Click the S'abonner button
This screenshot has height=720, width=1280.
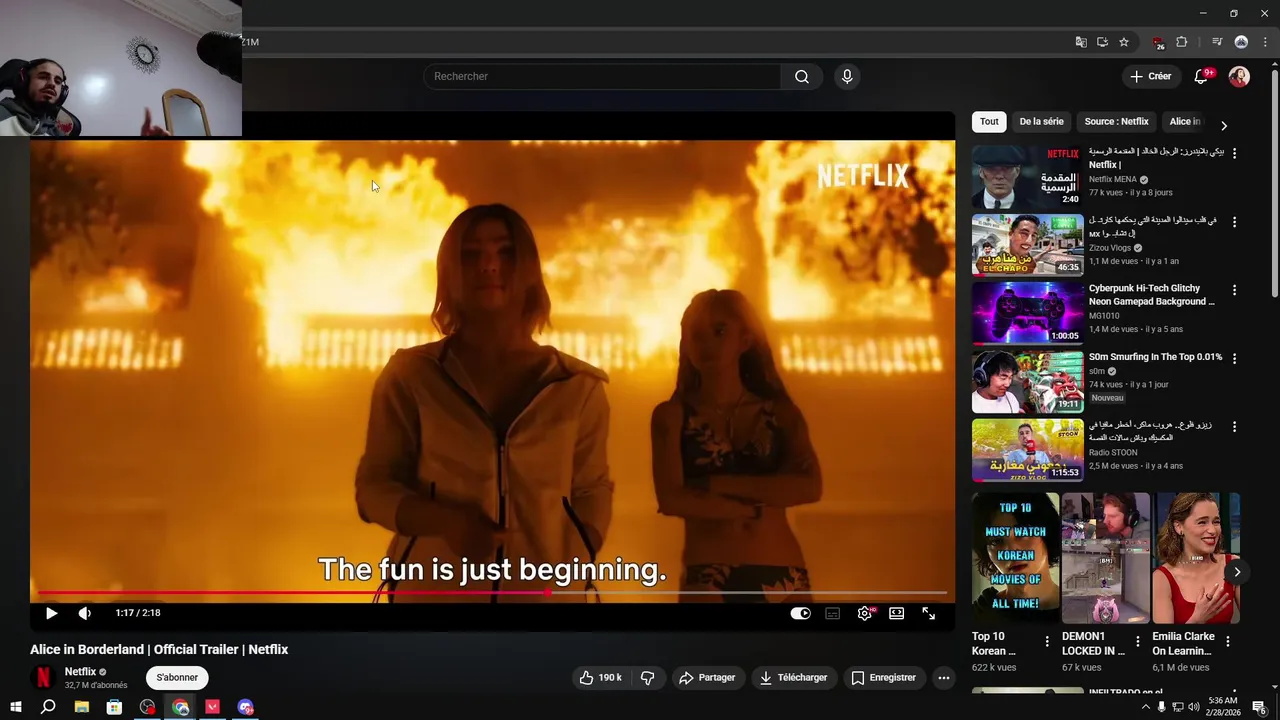click(x=177, y=677)
